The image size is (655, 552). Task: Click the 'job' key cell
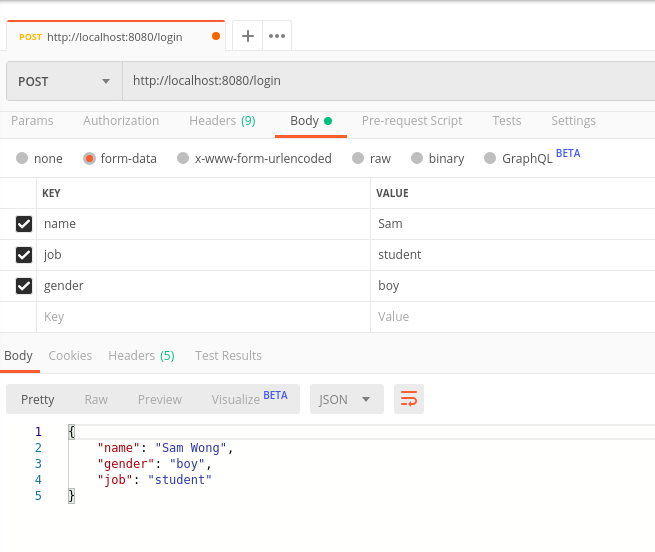click(203, 255)
